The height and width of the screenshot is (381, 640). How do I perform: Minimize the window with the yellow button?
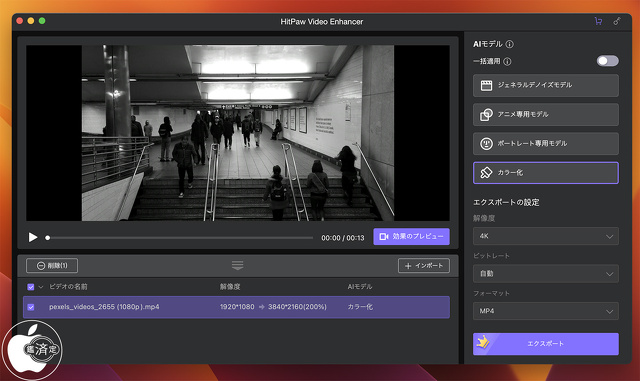tap(31, 21)
